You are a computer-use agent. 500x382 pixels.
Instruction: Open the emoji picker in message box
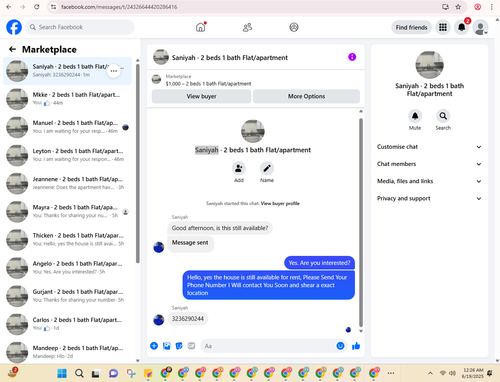pyautogui.click(x=340, y=346)
